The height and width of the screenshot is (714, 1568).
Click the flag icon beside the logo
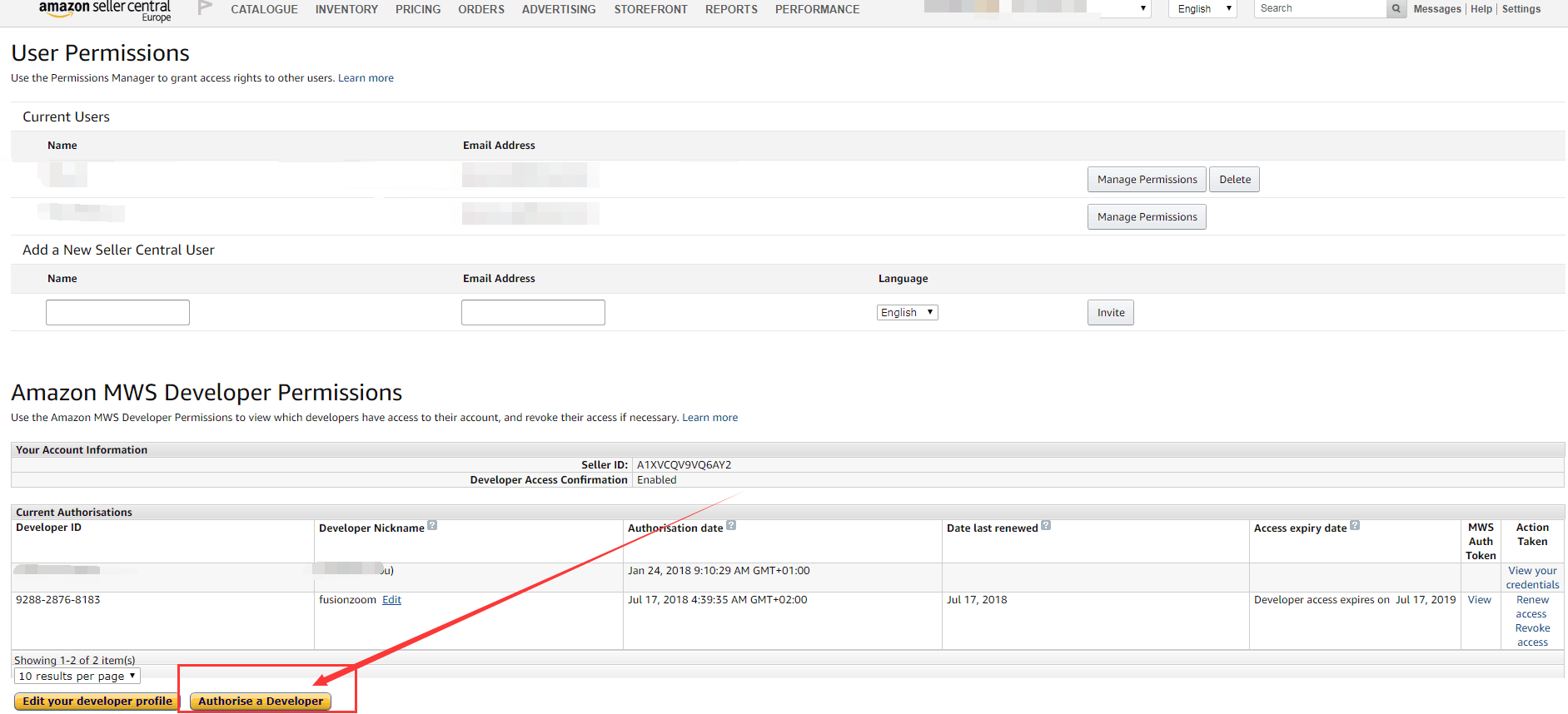(205, 8)
